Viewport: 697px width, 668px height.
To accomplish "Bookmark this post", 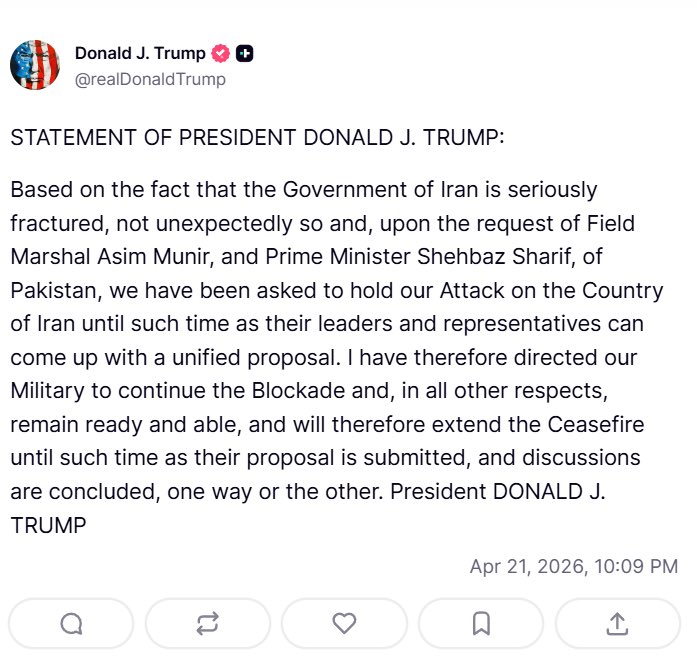I will coord(481,623).
